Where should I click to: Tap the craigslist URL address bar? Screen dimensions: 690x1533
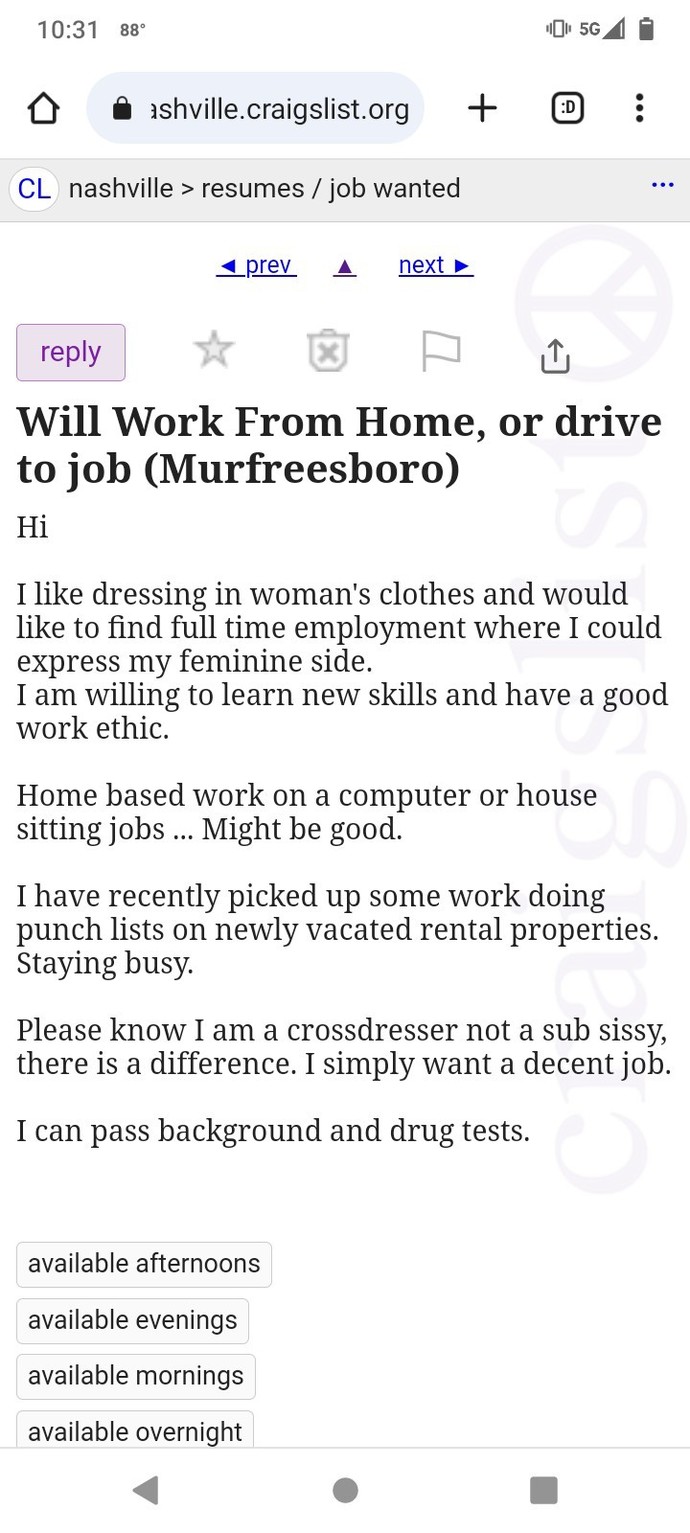[256, 108]
